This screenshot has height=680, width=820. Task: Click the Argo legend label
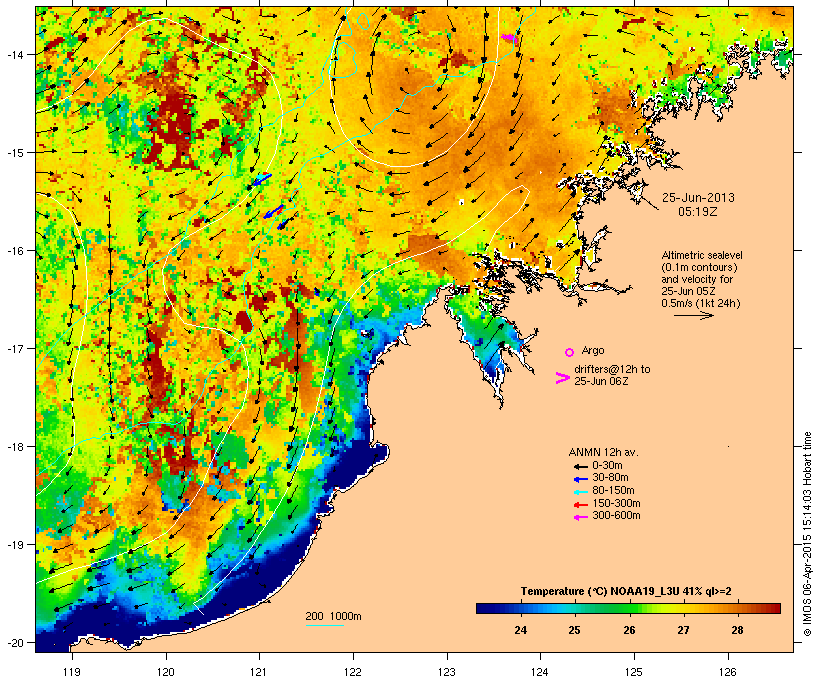(593, 350)
